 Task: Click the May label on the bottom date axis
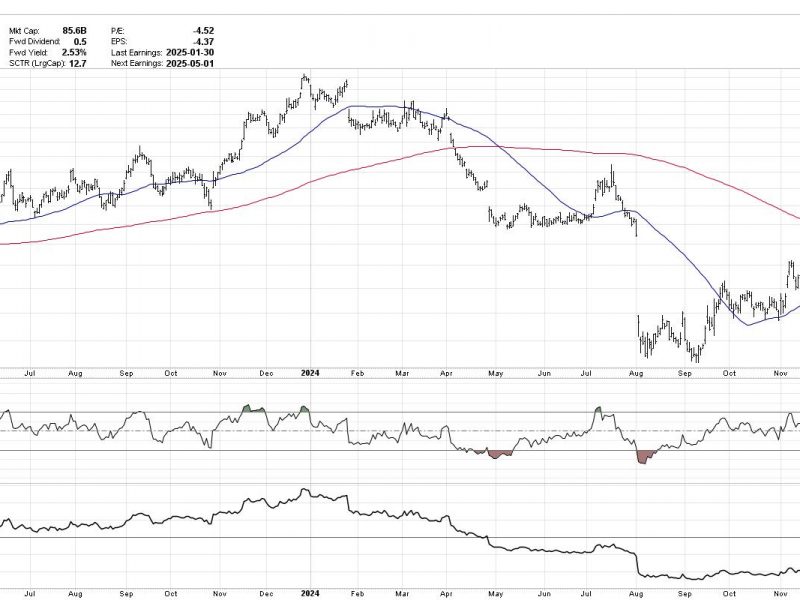pos(495,594)
